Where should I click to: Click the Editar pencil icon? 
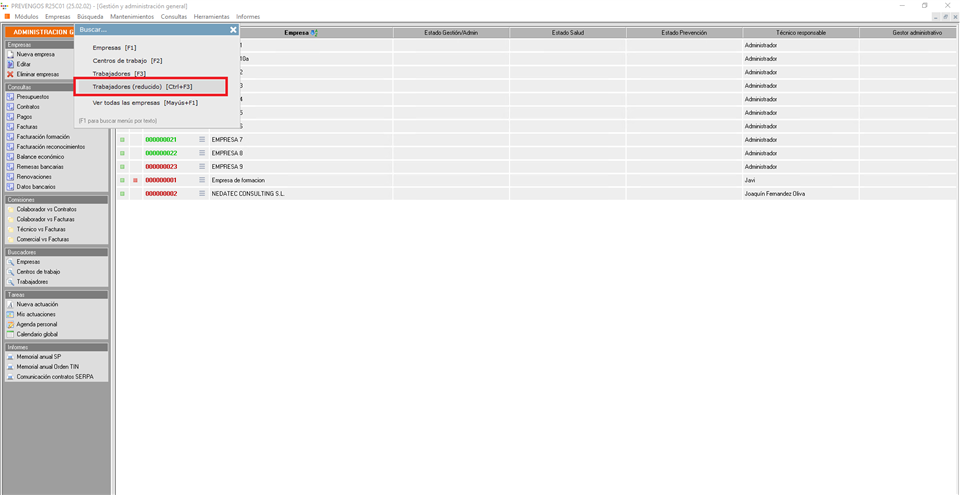click(x=10, y=64)
